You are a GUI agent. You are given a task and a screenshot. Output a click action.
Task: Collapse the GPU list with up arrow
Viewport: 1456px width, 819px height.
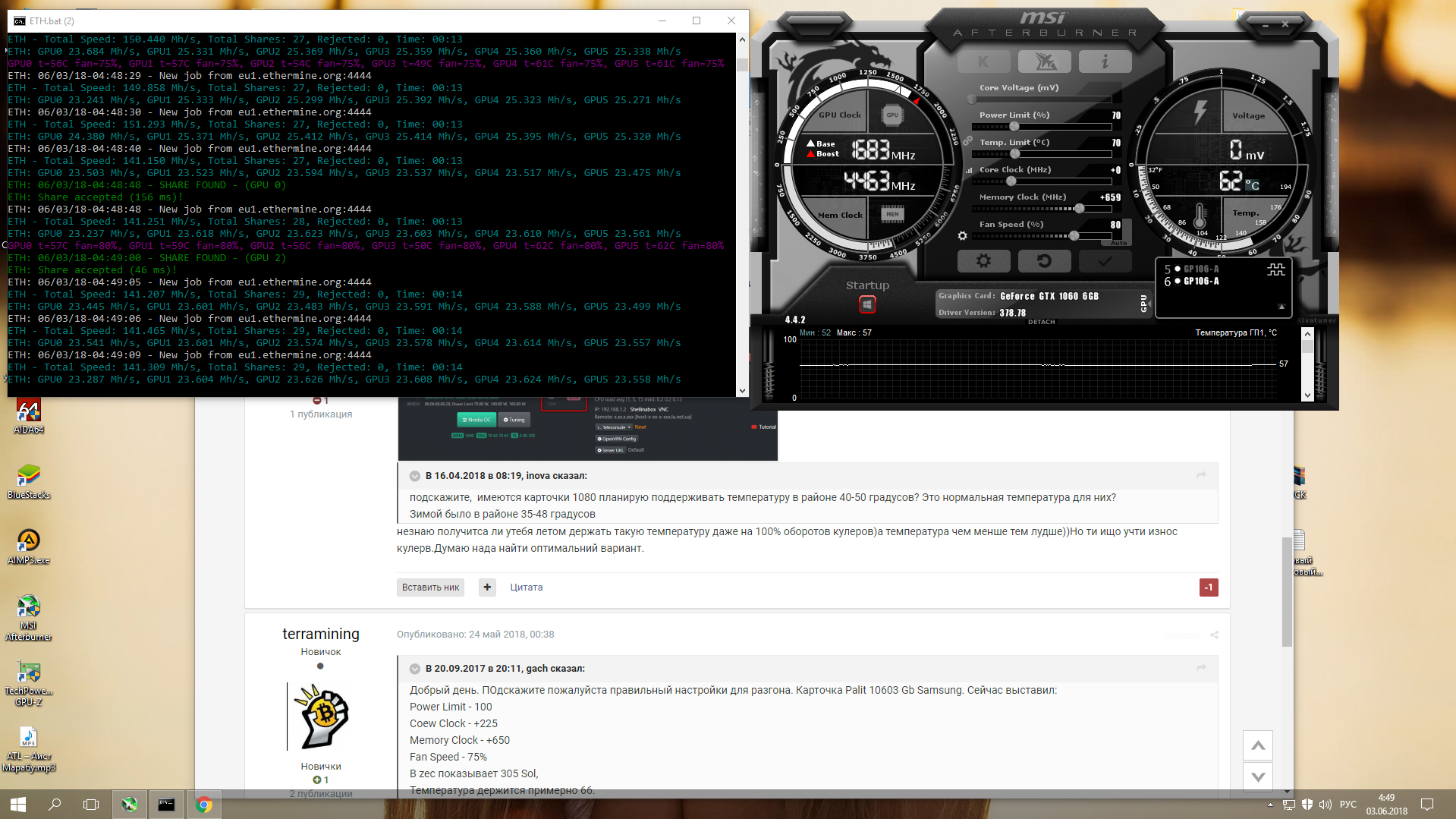pos(1281,307)
